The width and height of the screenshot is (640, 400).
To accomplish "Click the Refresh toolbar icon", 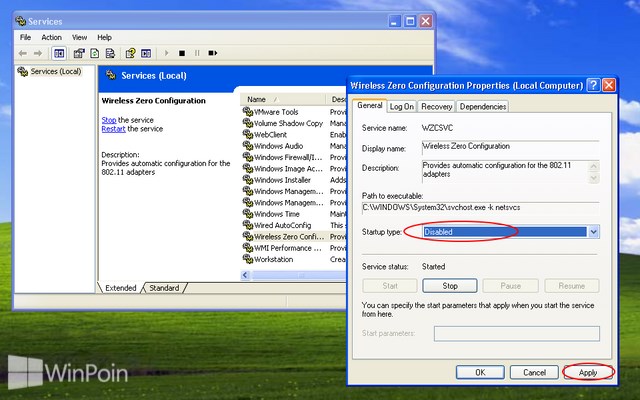I will point(95,53).
